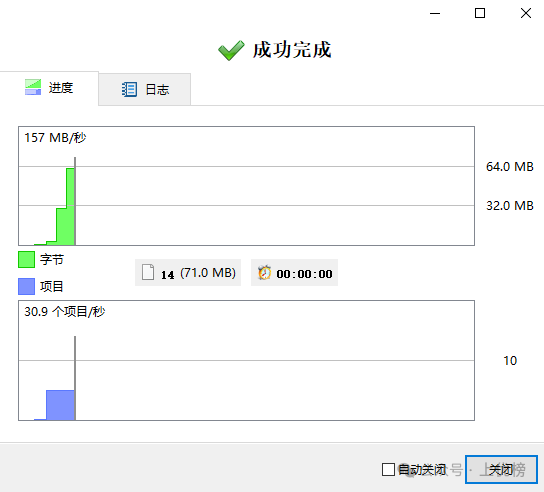The height and width of the screenshot is (492, 544).
Task: Click the blue notebook log icon
Action: [129, 90]
